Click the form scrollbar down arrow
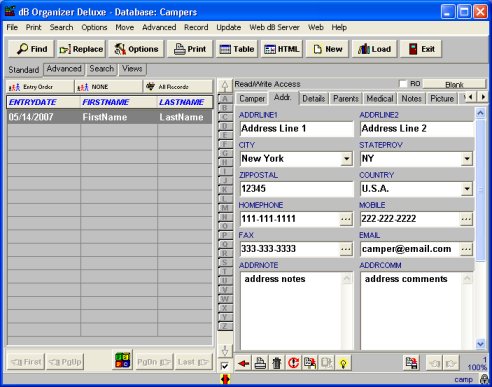Viewport: 492px width, 387px height. click(x=480, y=344)
